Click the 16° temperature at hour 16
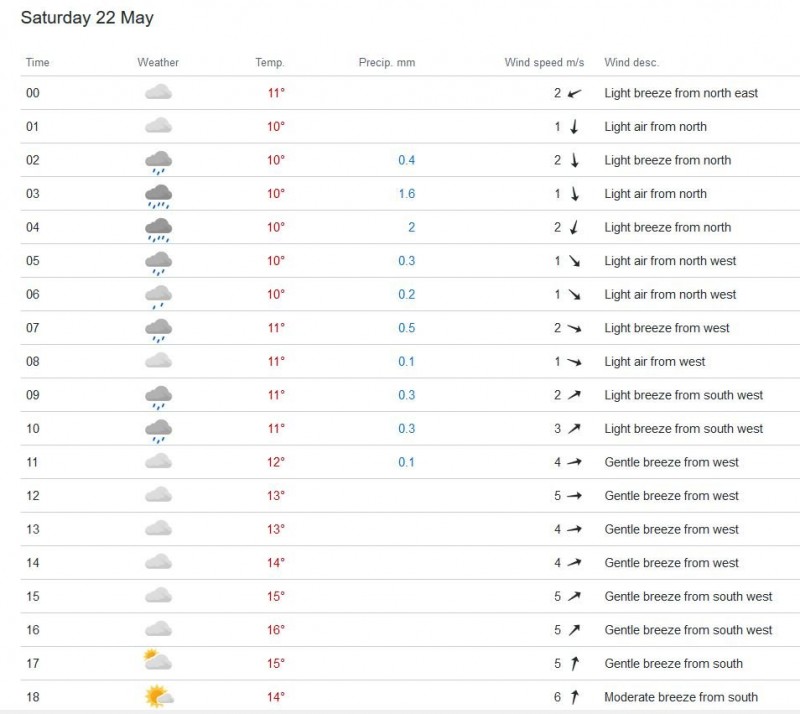This screenshot has width=800, height=714. click(275, 630)
